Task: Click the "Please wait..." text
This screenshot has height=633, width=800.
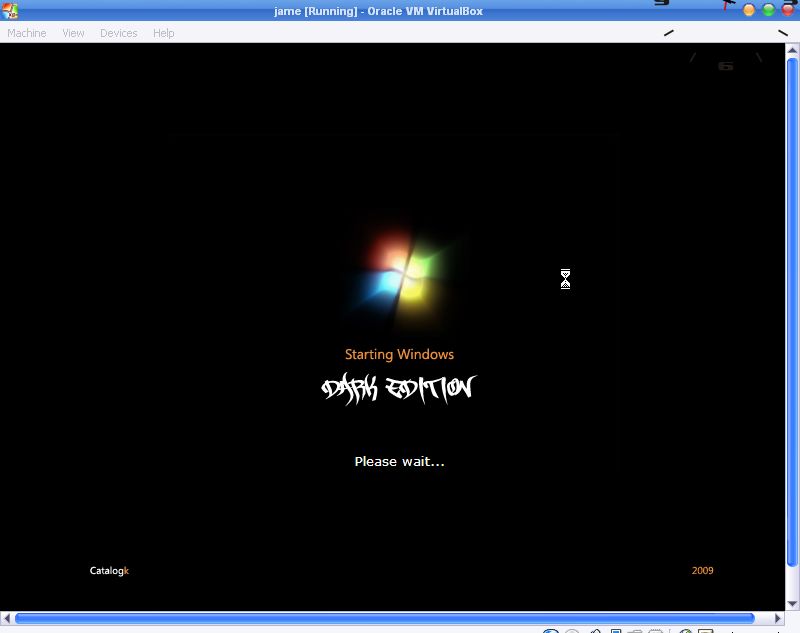Action: [399, 462]
